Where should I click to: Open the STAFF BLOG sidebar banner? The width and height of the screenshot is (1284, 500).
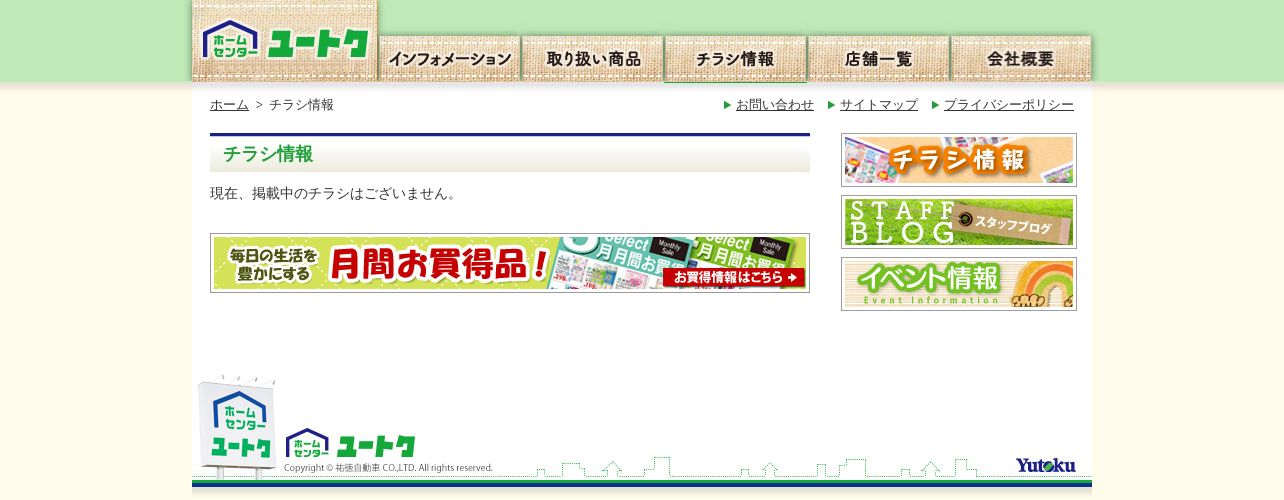tap(959, 222)
